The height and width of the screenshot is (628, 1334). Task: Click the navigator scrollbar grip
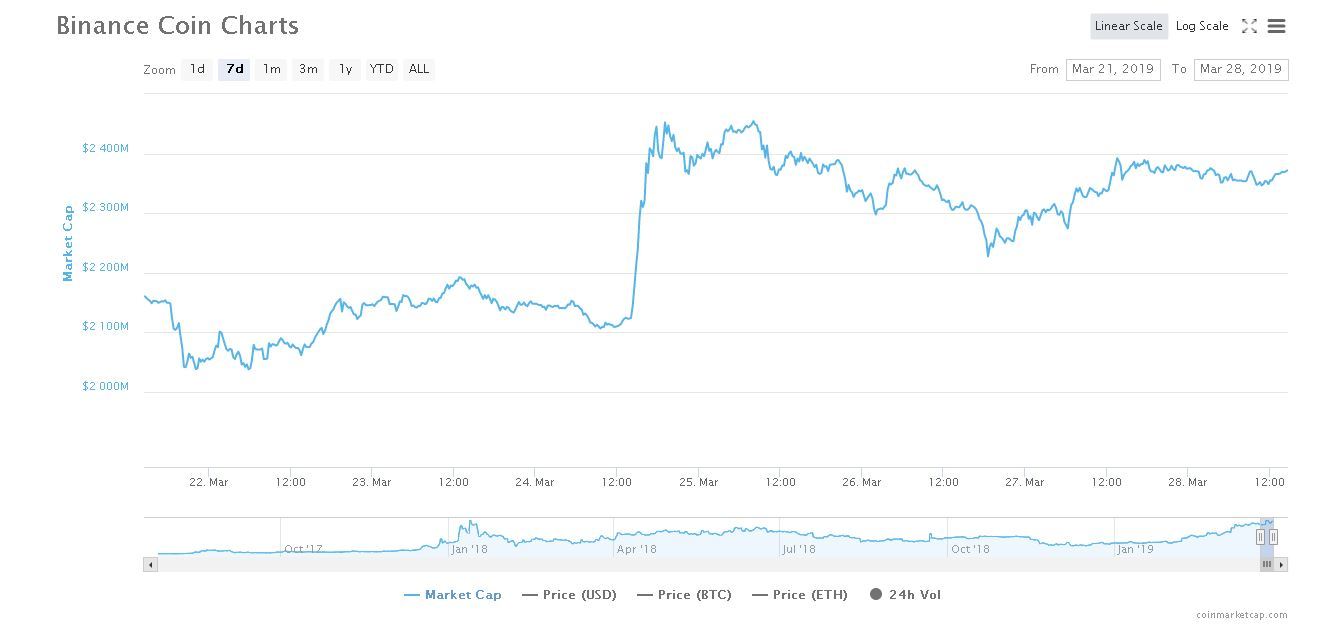coord(1266,565)
